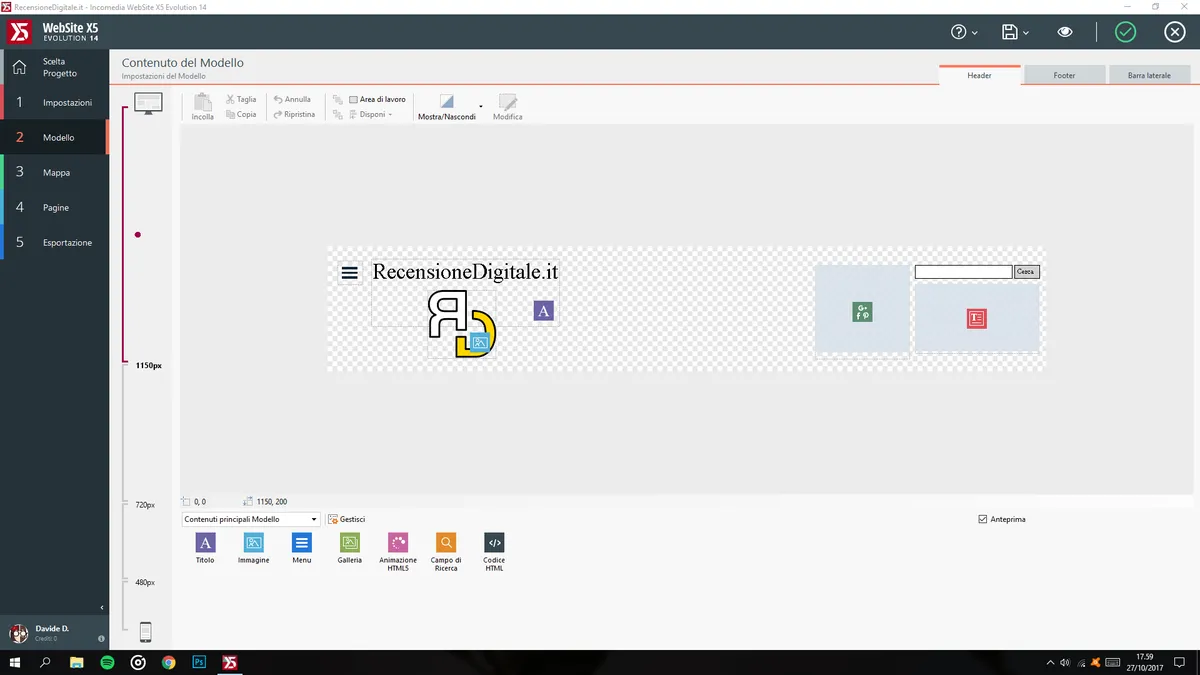
Task: Click the Incolla paste button
Action: click(x=203, y=107)
